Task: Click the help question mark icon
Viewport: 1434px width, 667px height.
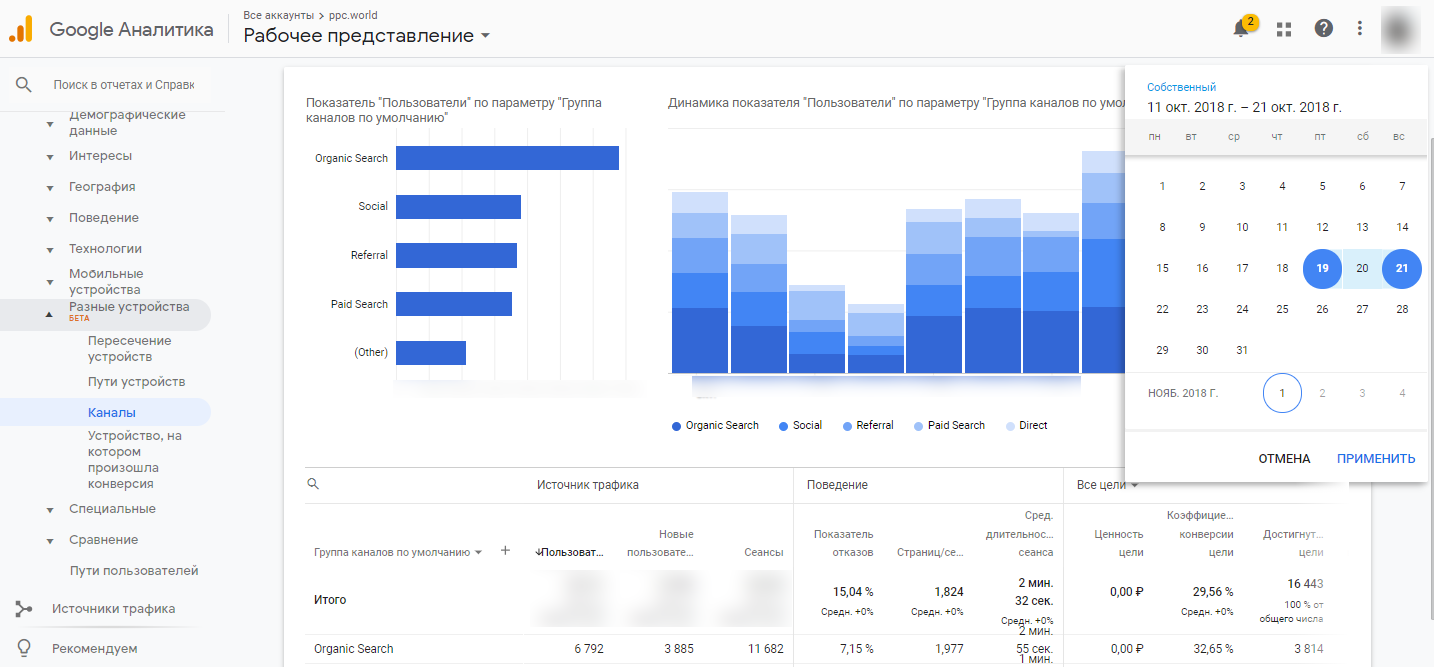Action: (1323, 29)
